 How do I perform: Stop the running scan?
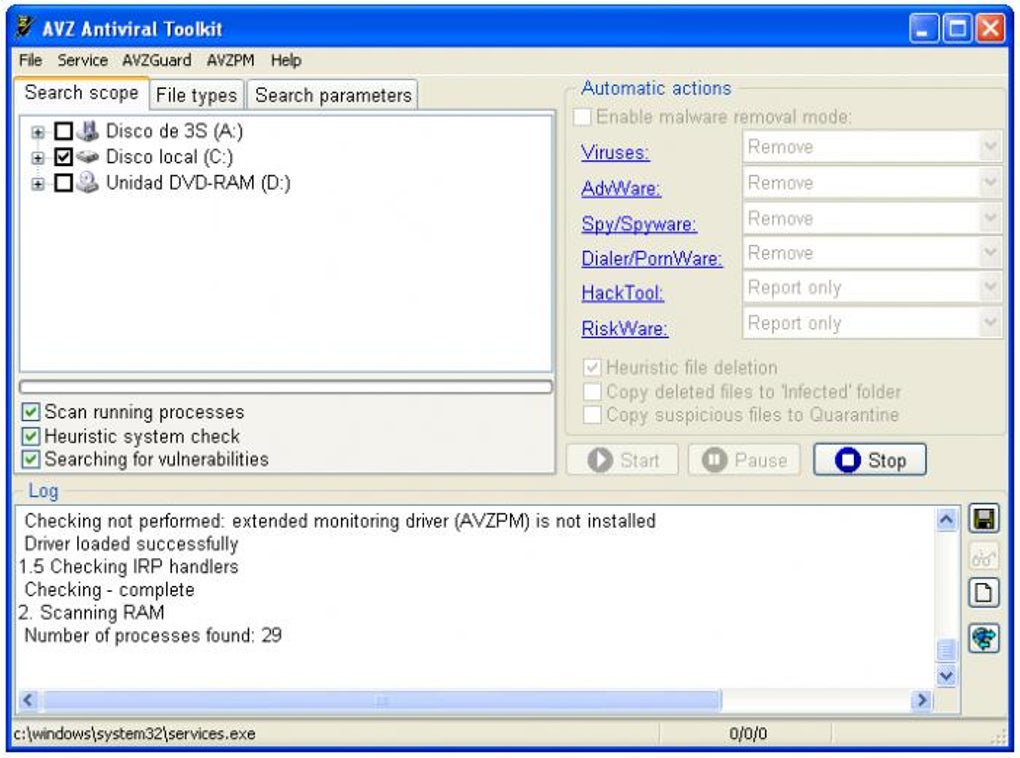(x=870, y=460)
